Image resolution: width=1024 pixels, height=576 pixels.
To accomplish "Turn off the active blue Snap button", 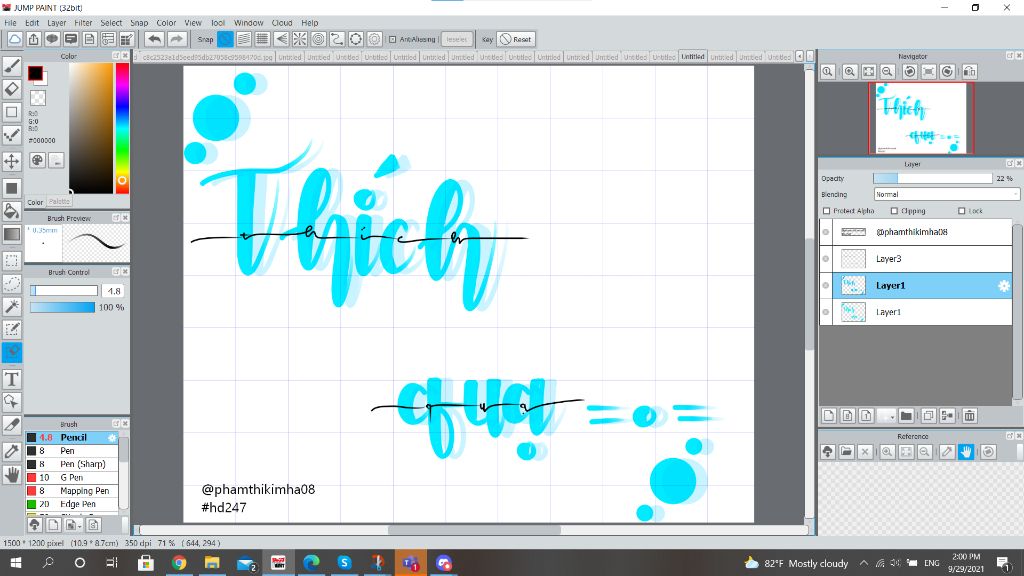I will (x=225, y=39).
